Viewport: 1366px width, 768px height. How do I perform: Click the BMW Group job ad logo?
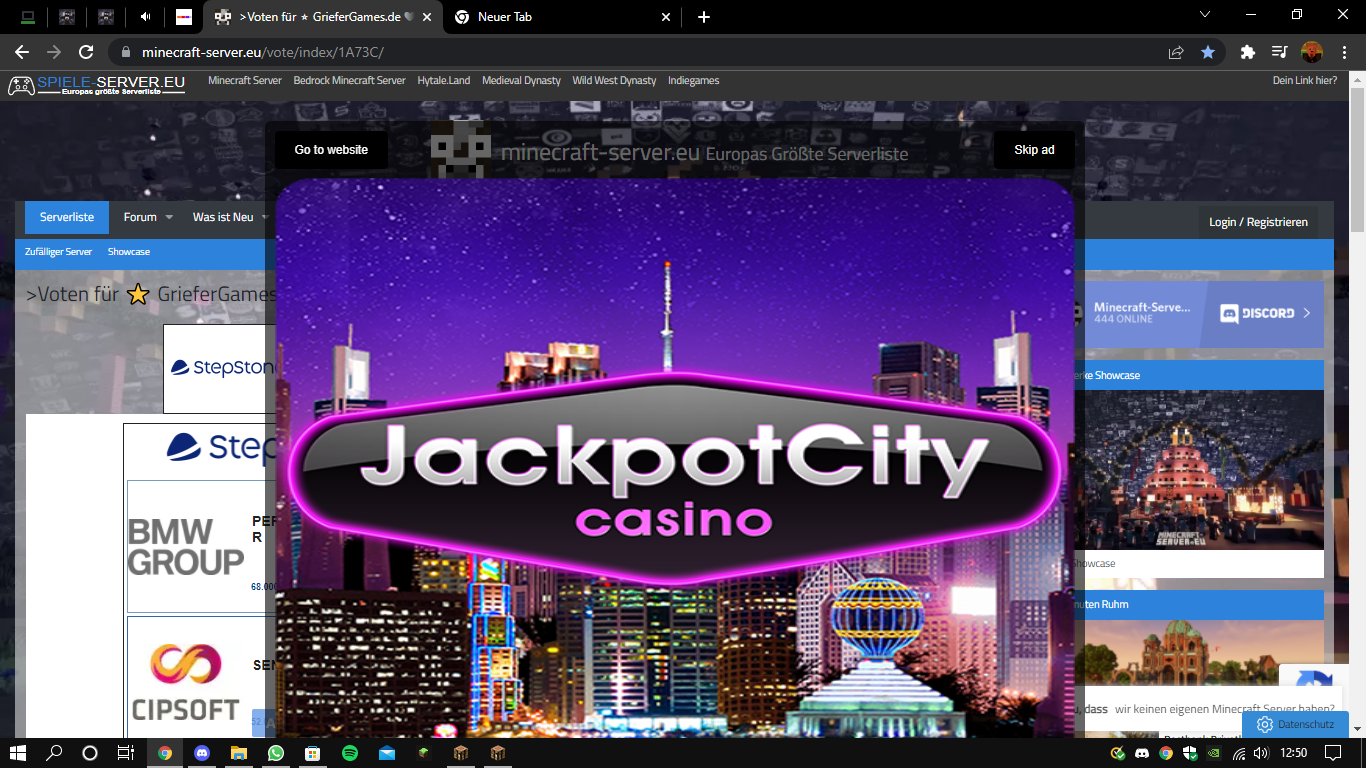click(x=186, y=547)
